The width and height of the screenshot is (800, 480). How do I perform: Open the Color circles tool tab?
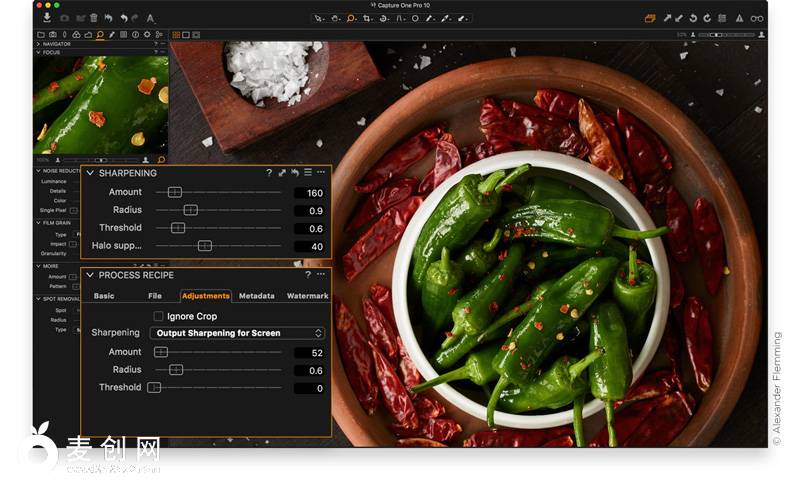[76, 35]
